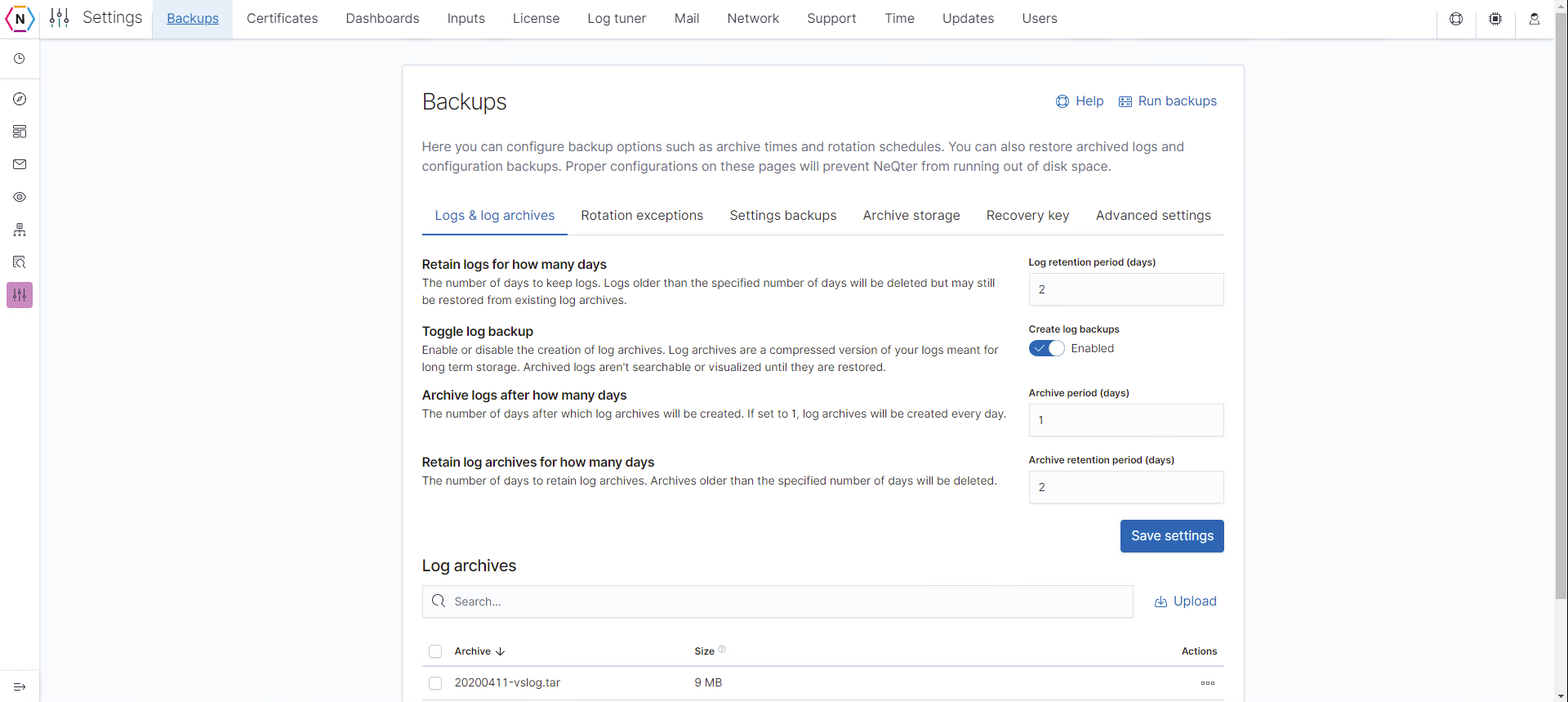Open the Dashboards settings tab
This screenshot has height=702, width=1568.
click(x=382, y=18)
